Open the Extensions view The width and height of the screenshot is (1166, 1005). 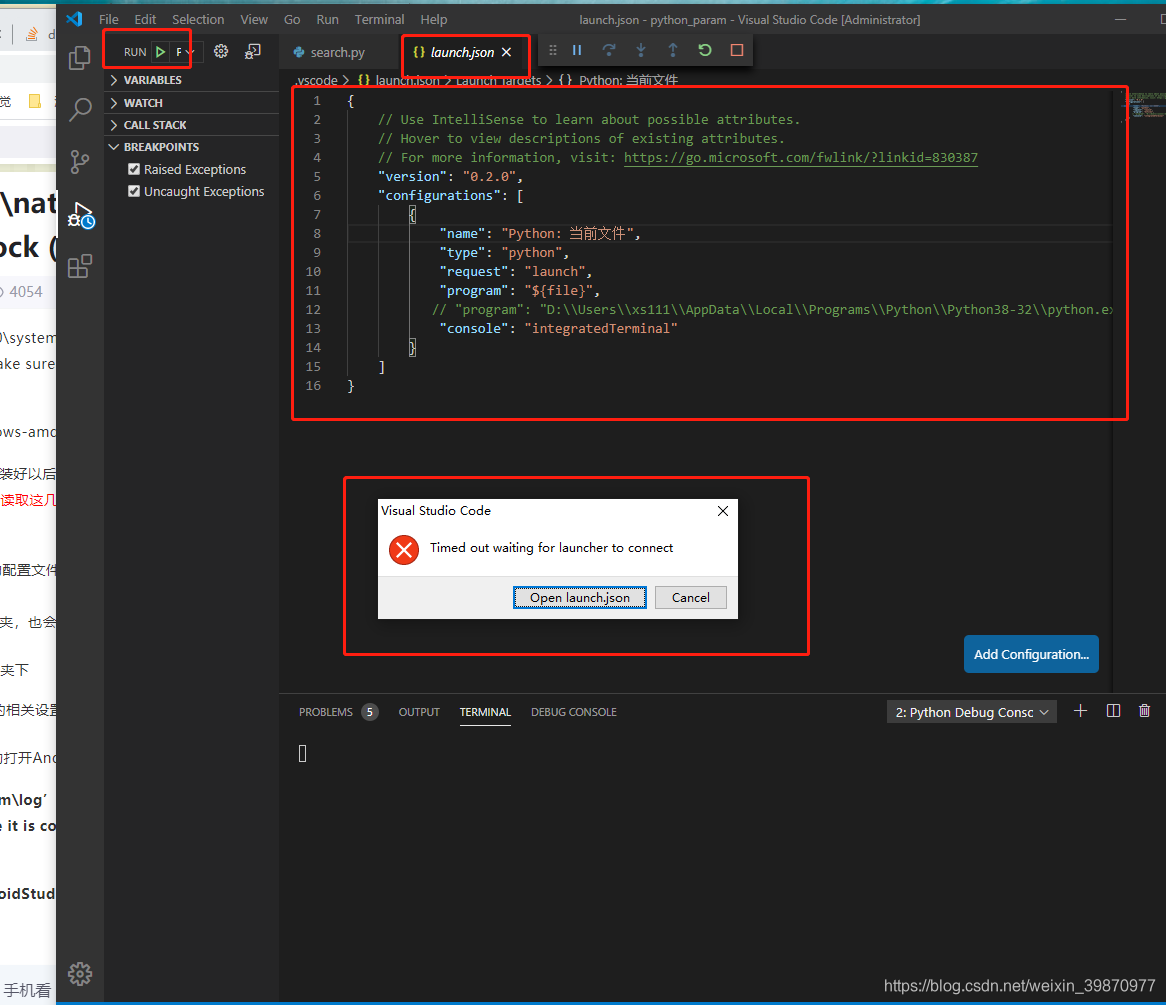click(79, 265)
